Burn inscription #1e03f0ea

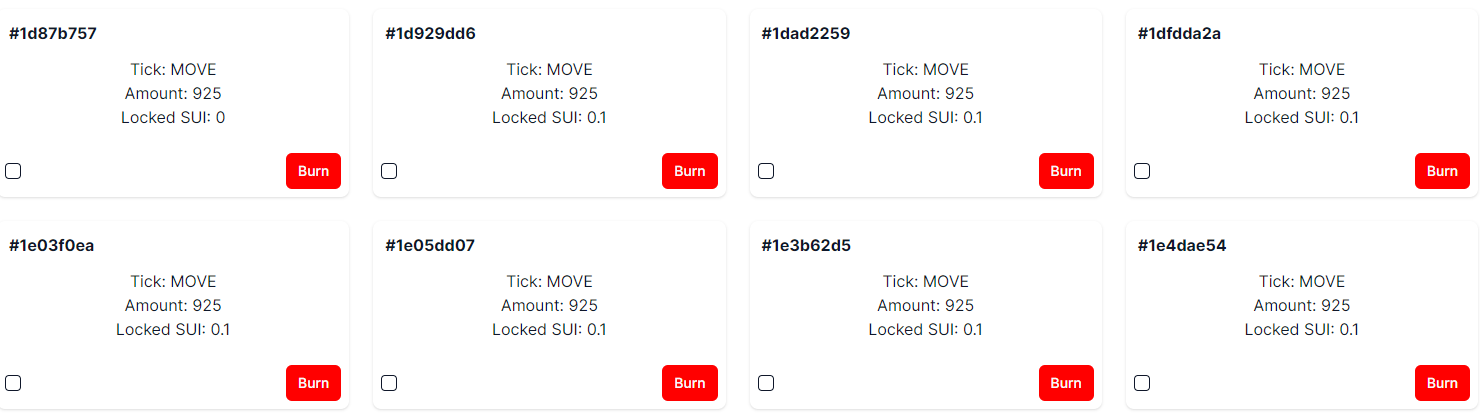pos(313,383)
